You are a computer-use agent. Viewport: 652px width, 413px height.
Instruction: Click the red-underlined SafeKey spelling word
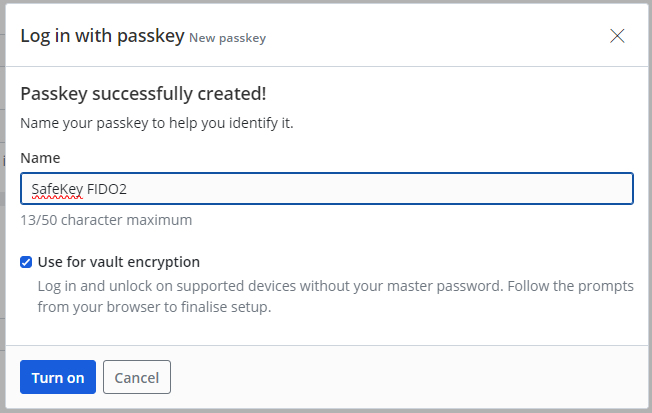coord(57,188)
